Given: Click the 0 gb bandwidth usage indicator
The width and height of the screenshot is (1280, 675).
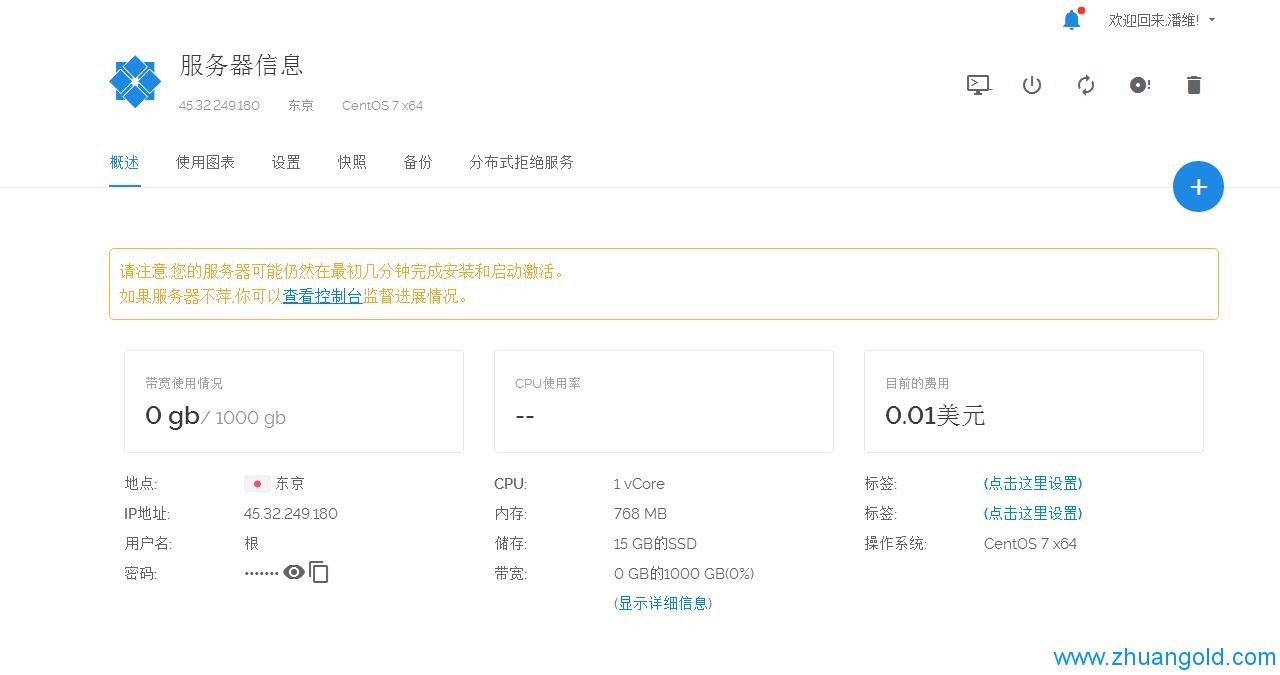Looking at the screenshot, I should coord(172,415).
